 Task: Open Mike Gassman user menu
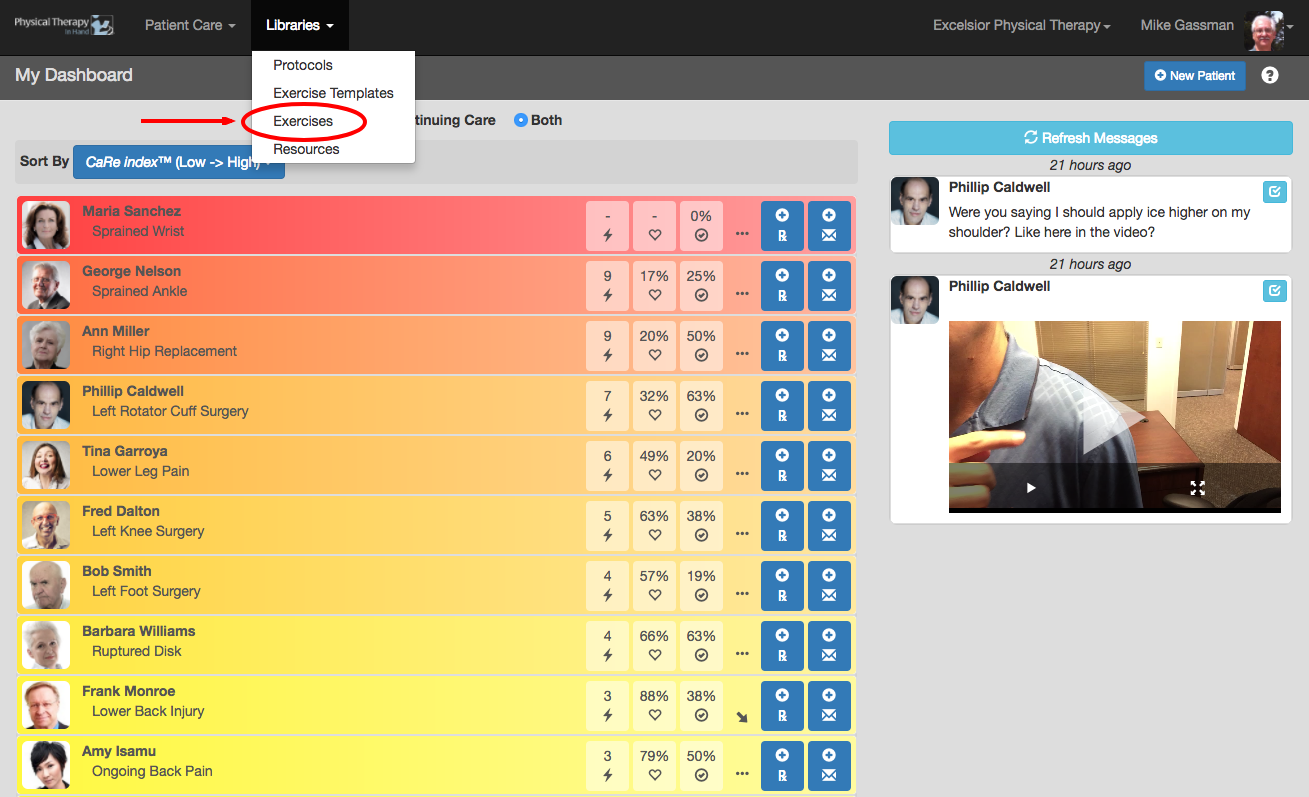(x=1187, y=25)
